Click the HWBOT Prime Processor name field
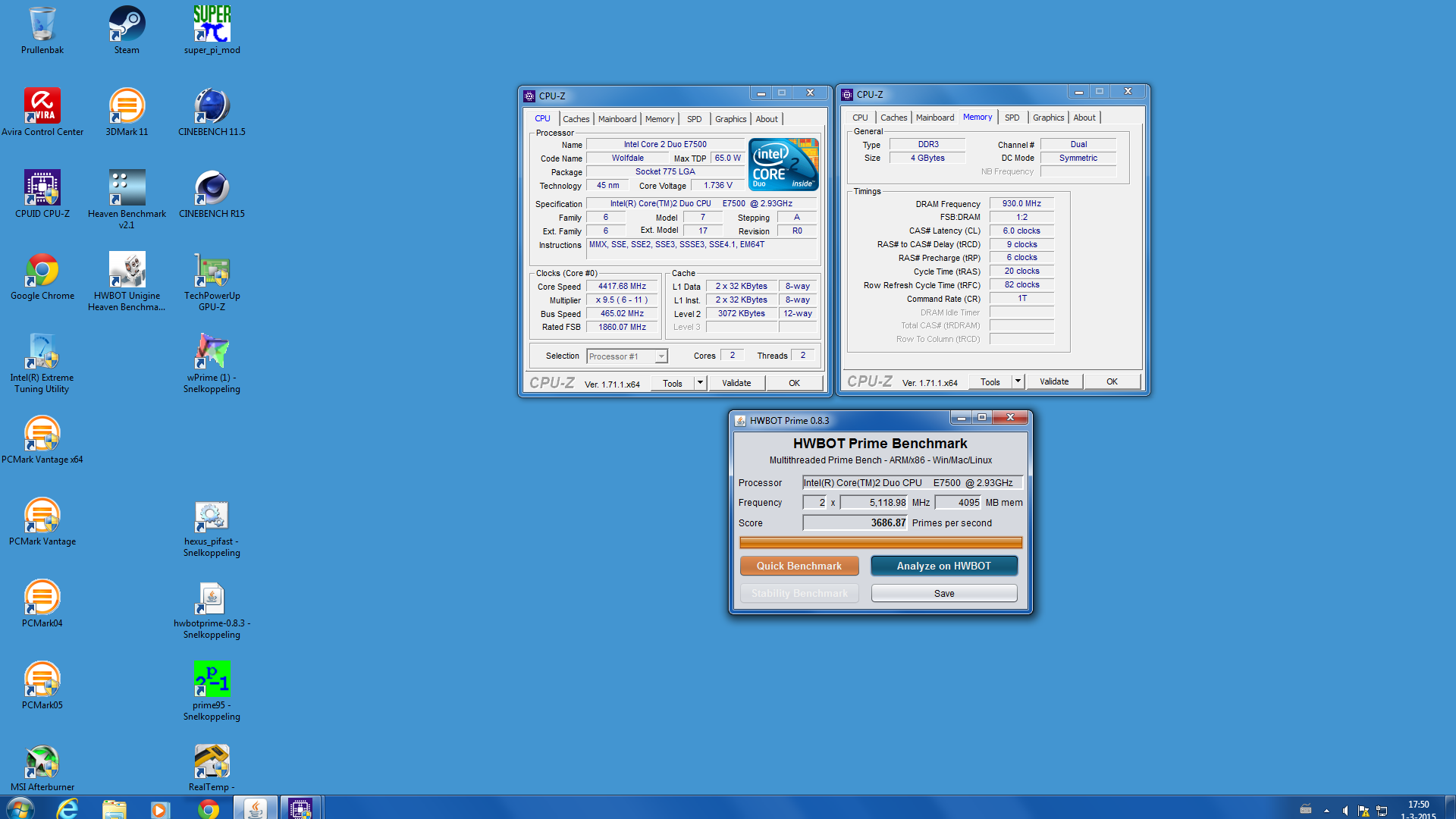This screenshot has height=819, width=1456. point(913,482)
